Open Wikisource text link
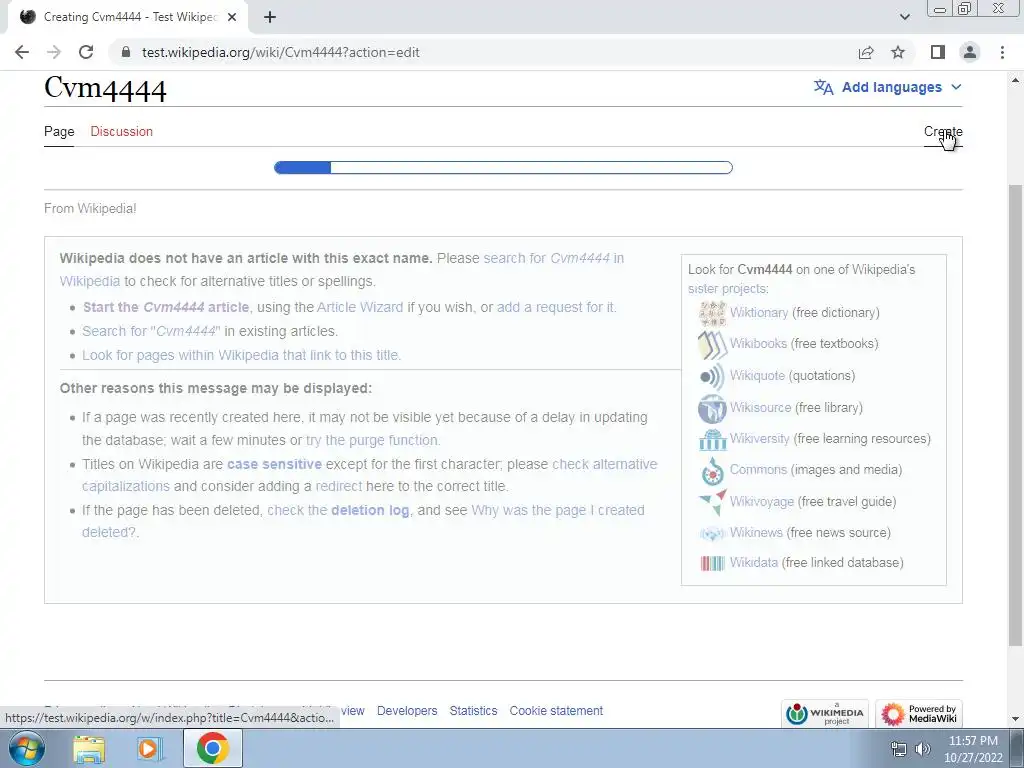 point(760,408)
